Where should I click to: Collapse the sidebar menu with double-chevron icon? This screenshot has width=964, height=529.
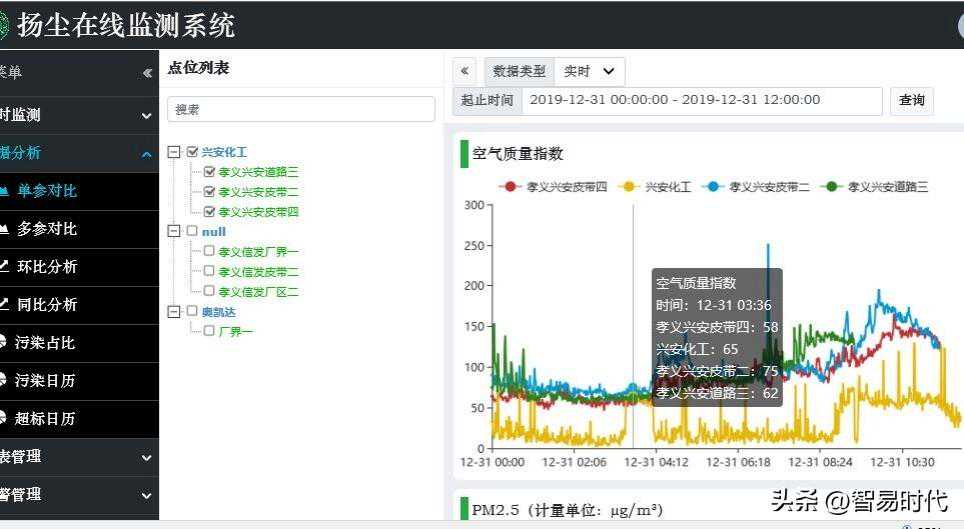point(147,73)
